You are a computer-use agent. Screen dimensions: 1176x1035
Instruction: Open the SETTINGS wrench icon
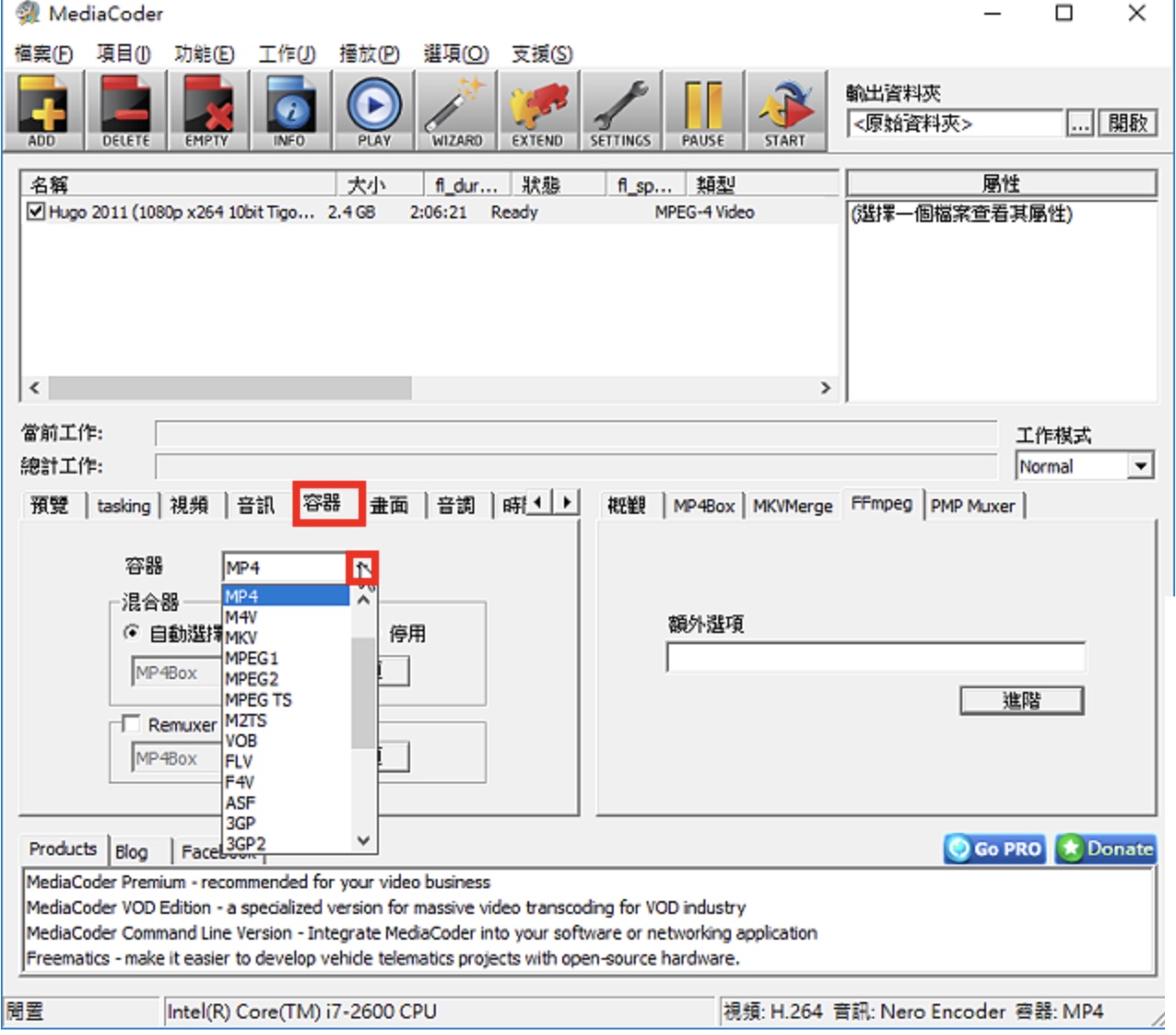point(620,111)
